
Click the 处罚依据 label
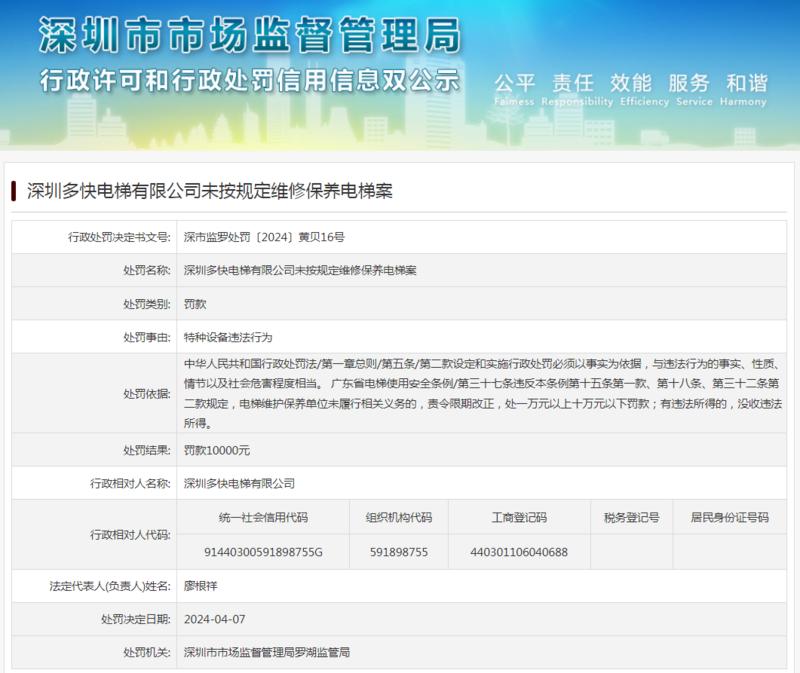147,394
